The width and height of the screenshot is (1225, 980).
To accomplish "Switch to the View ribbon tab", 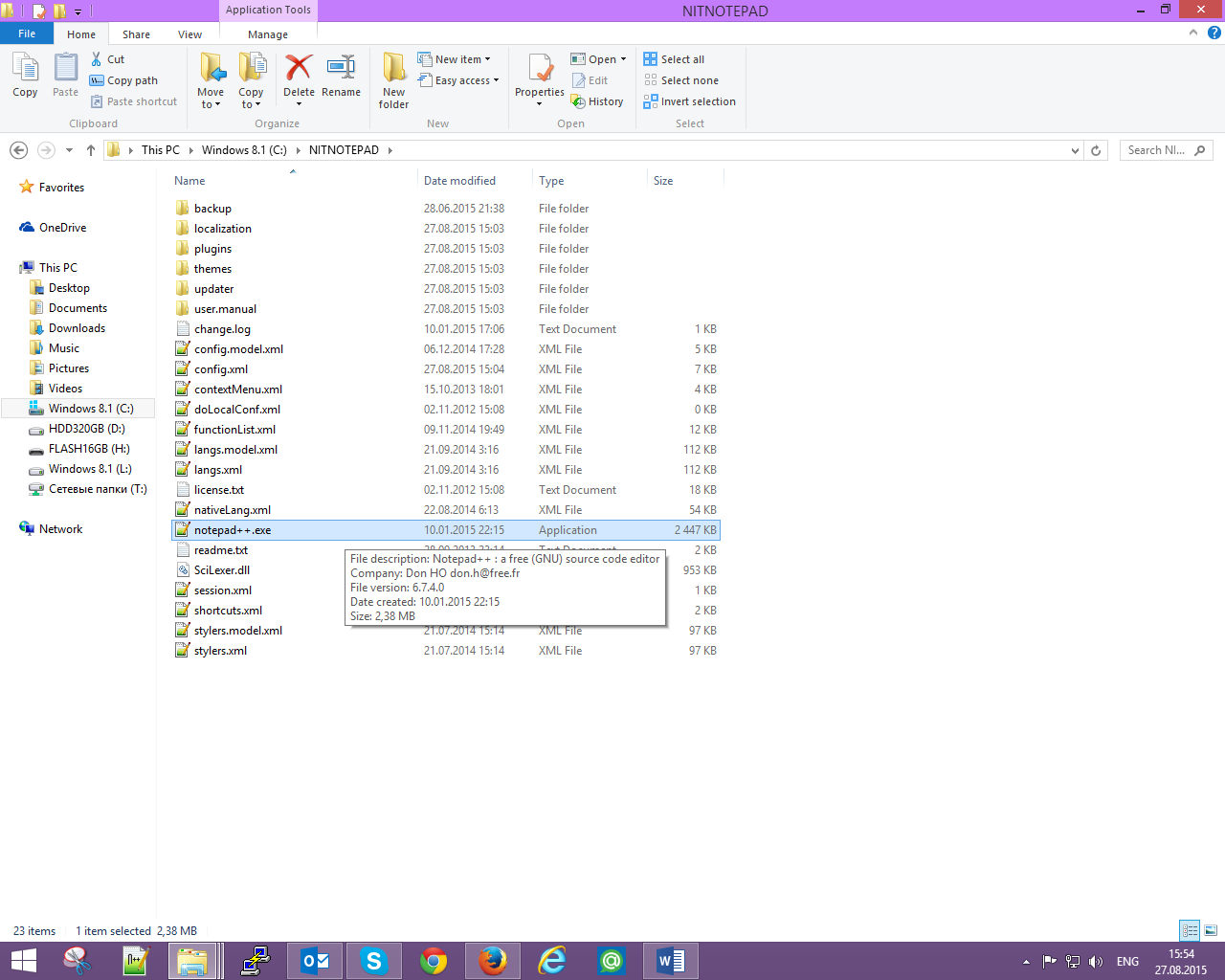I will coord(189,34).
